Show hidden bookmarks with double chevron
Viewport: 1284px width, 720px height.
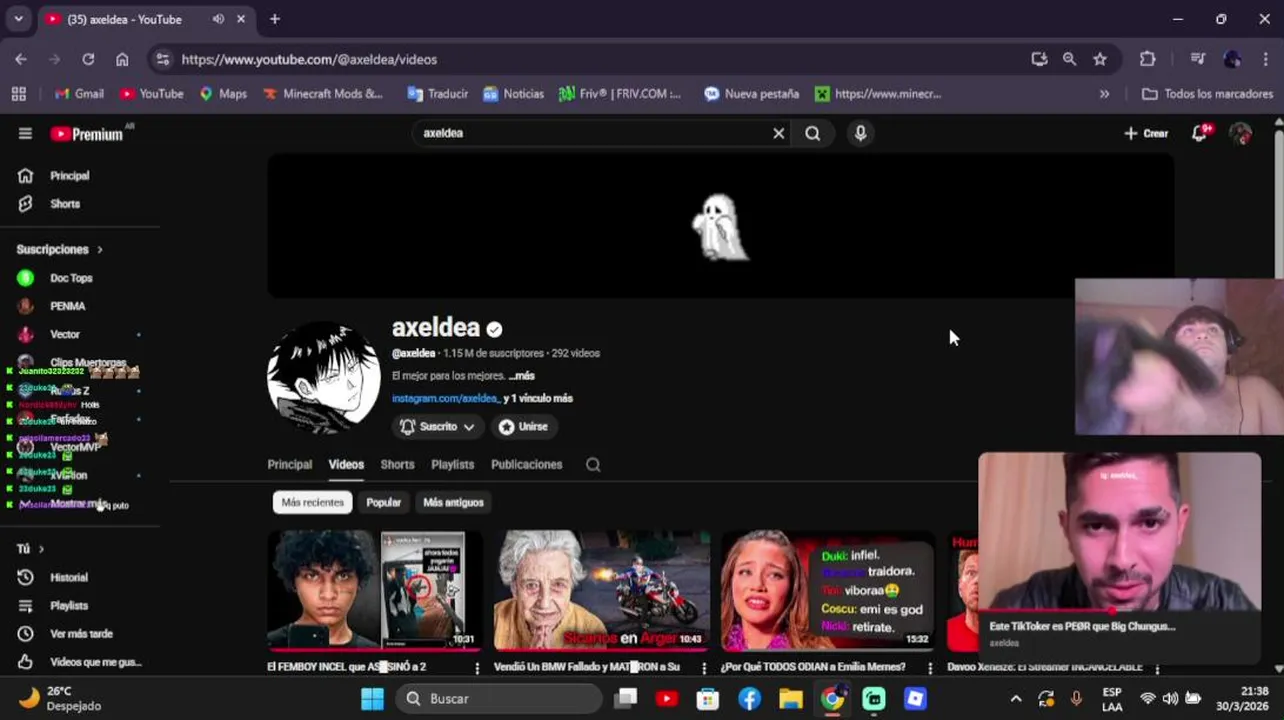pos(1104,94)
